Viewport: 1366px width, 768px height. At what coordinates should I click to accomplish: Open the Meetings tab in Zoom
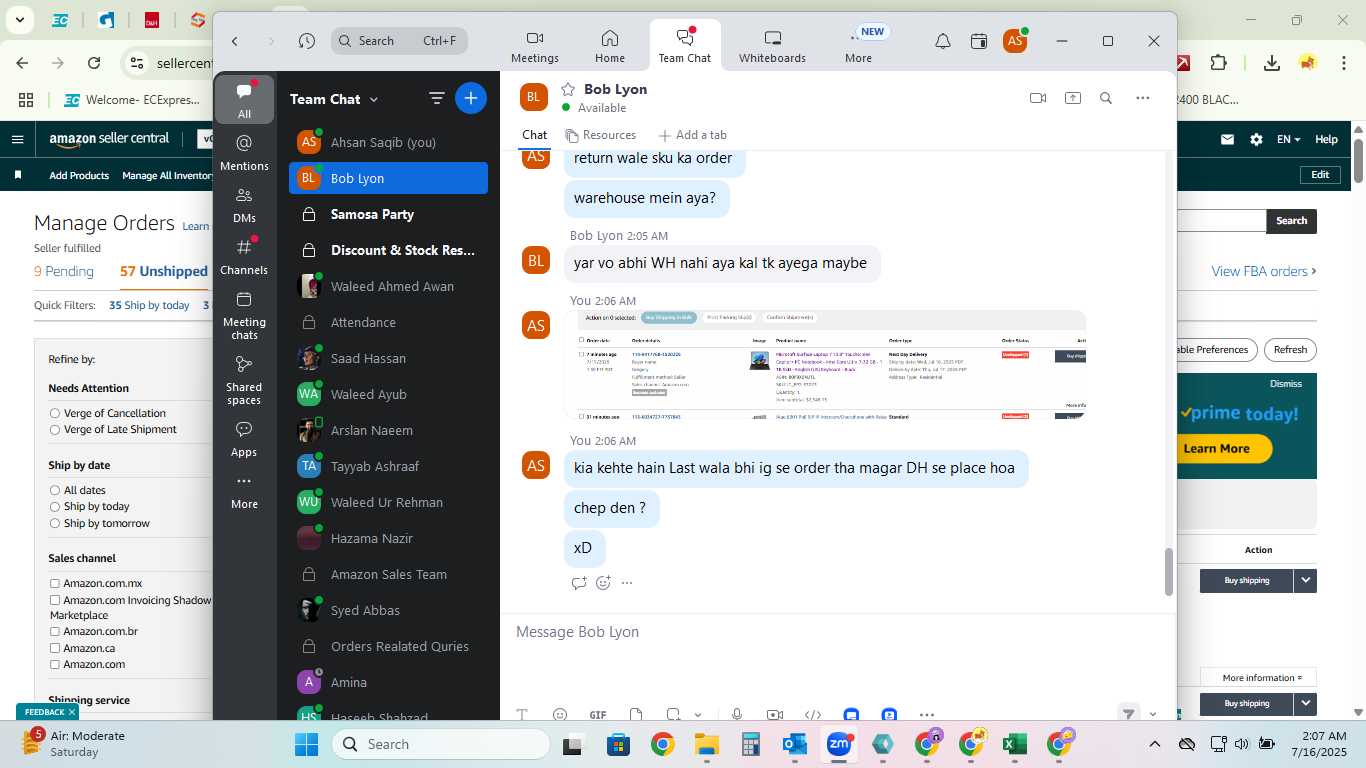[534, 46]
